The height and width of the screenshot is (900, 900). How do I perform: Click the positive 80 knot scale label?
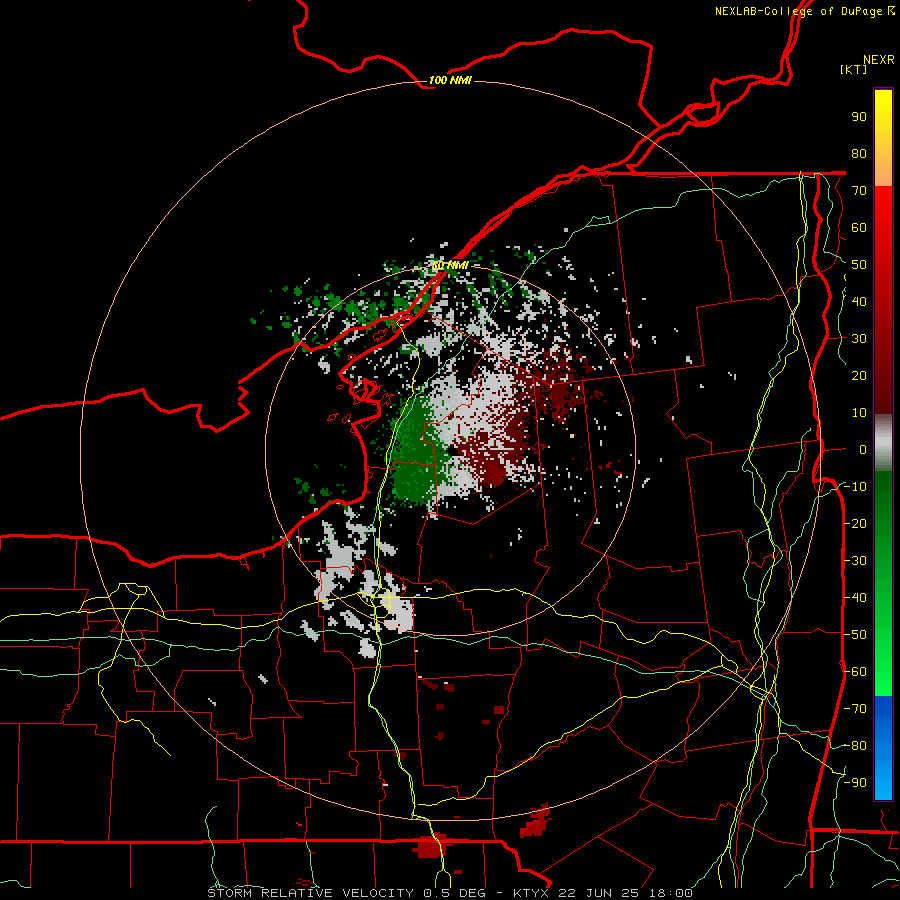click(859, 154)
